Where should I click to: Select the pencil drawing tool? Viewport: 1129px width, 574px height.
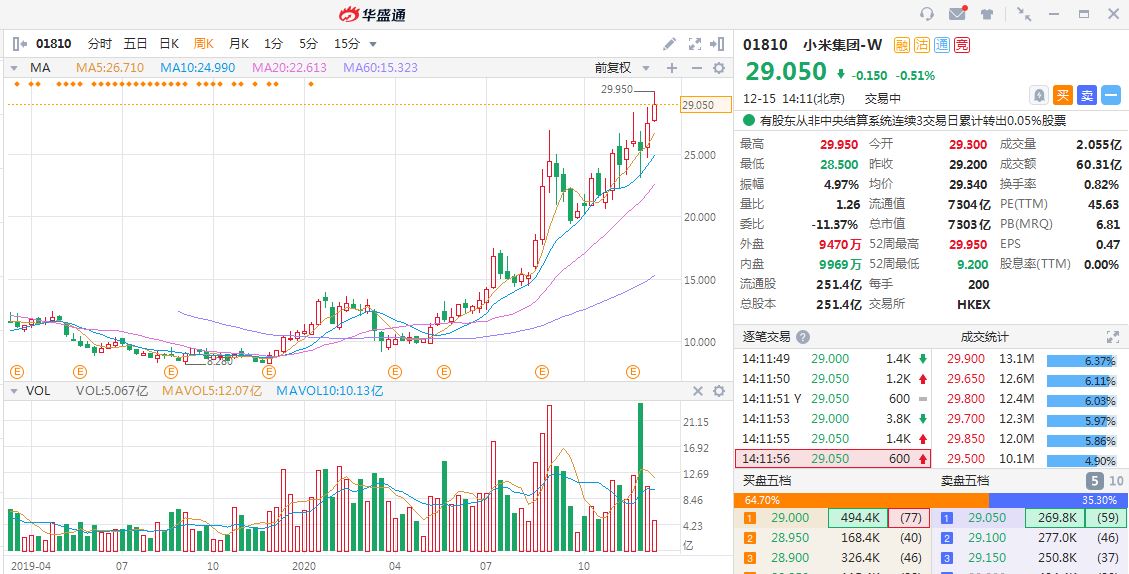670,44
